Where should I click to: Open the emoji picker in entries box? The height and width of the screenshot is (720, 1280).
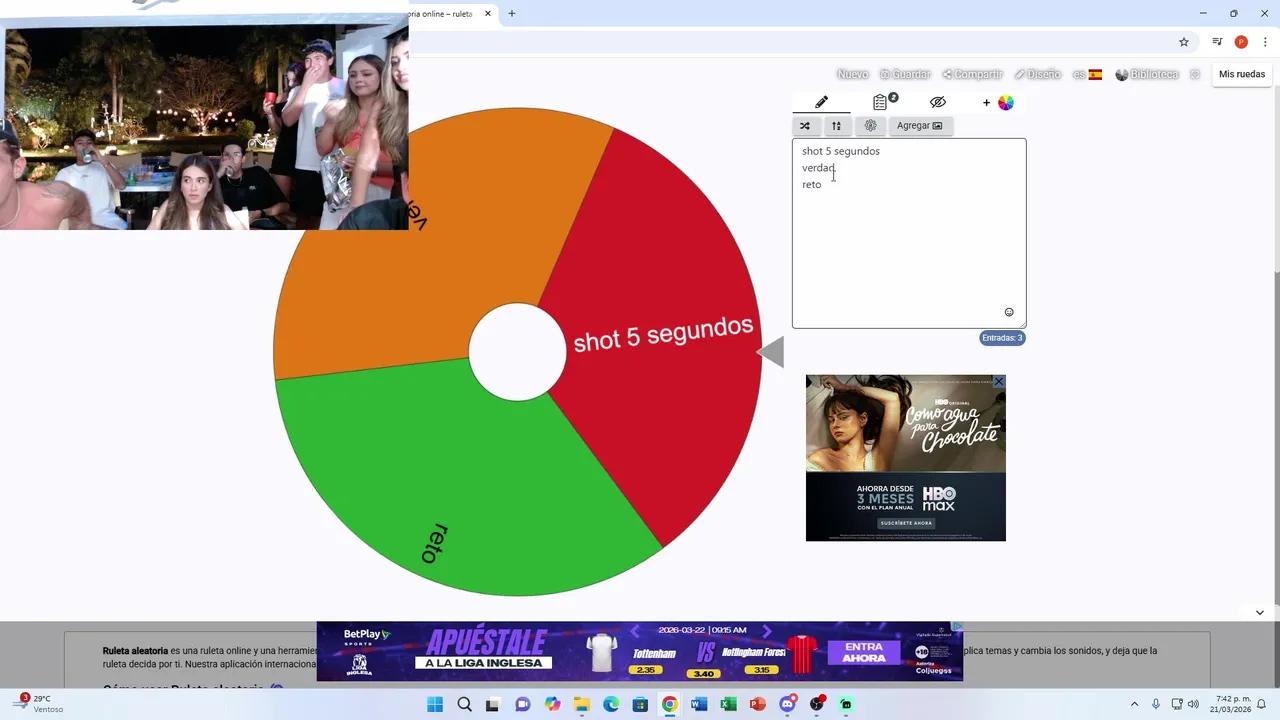[1009, 312]
